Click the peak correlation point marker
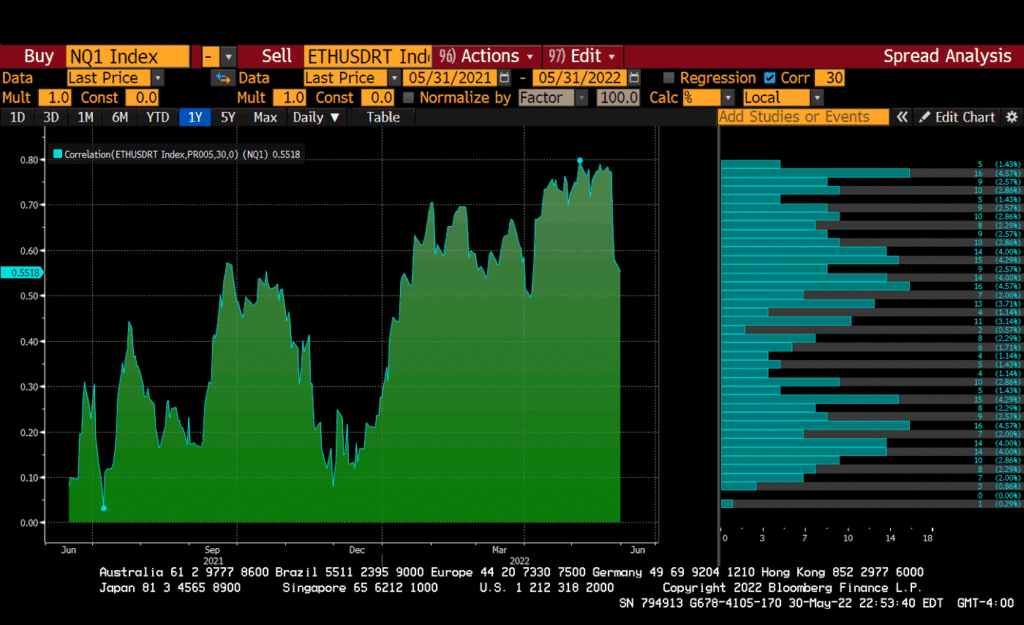1024x625 pixels. click(x=580, y=160)
